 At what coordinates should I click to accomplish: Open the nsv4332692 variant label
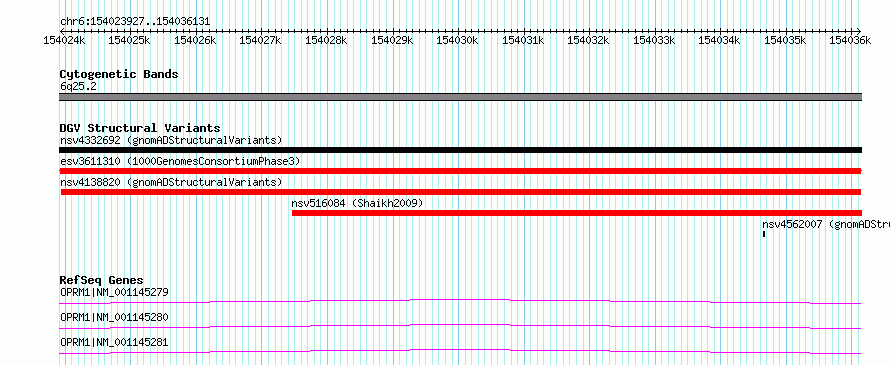pos(171,140)
